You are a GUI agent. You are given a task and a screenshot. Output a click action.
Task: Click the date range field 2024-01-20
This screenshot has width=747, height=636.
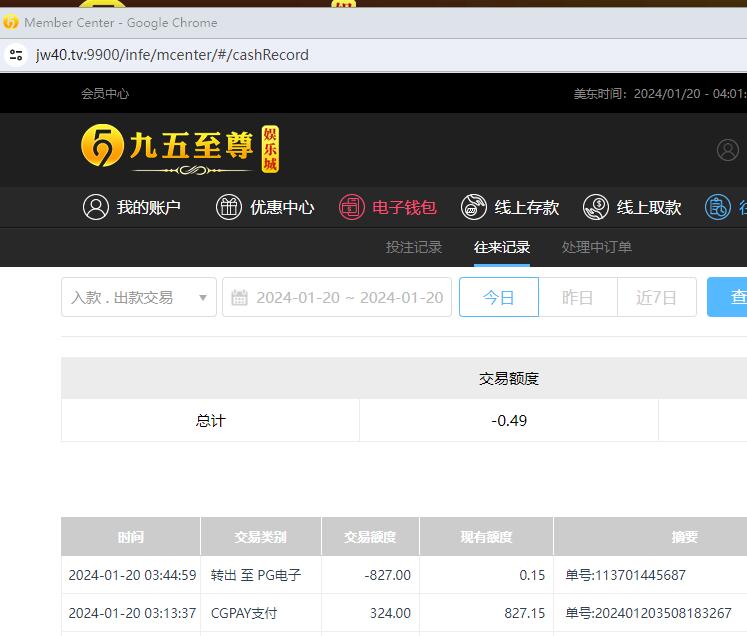pyautogui.click(x=337, y=297)
